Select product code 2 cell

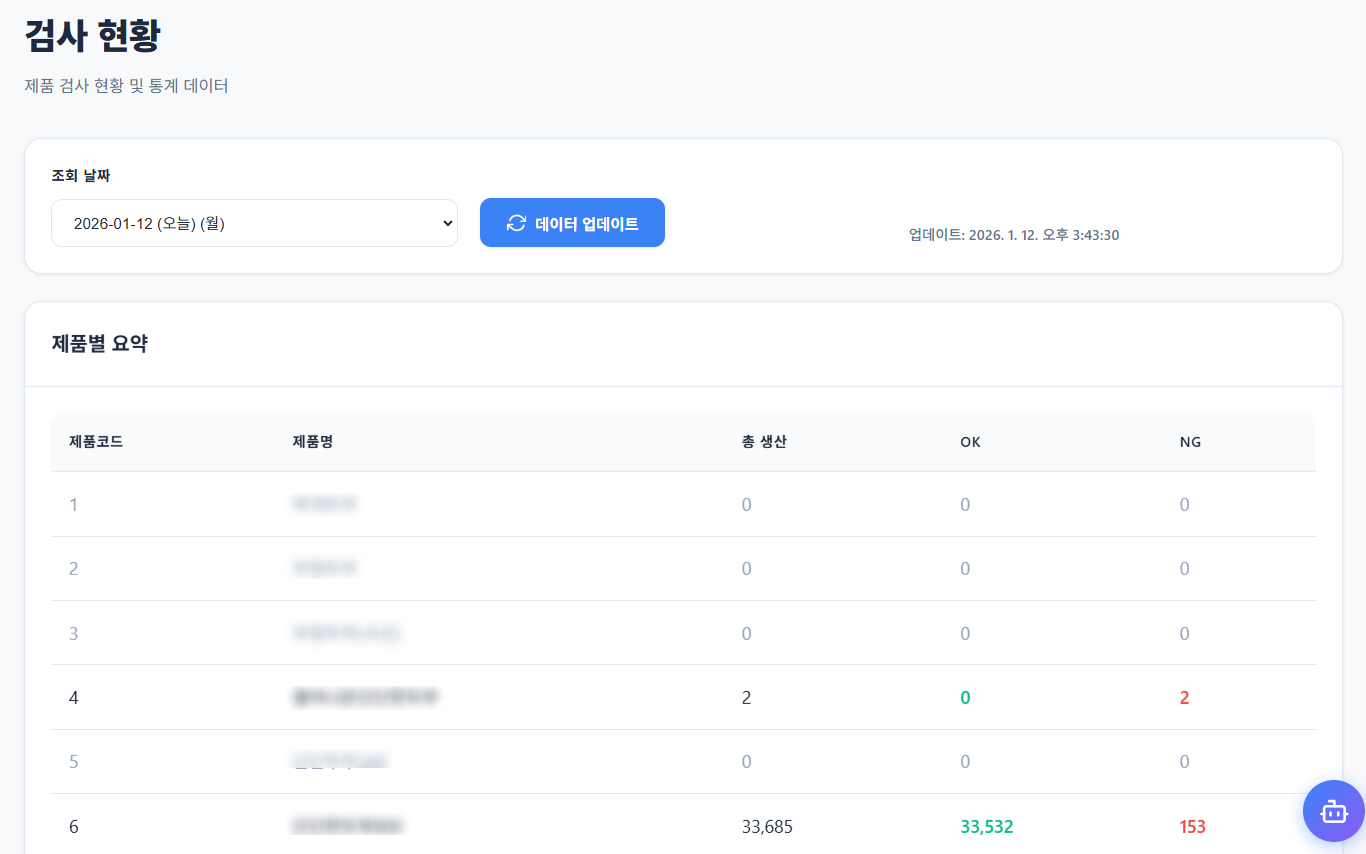(x=73, y=569)
